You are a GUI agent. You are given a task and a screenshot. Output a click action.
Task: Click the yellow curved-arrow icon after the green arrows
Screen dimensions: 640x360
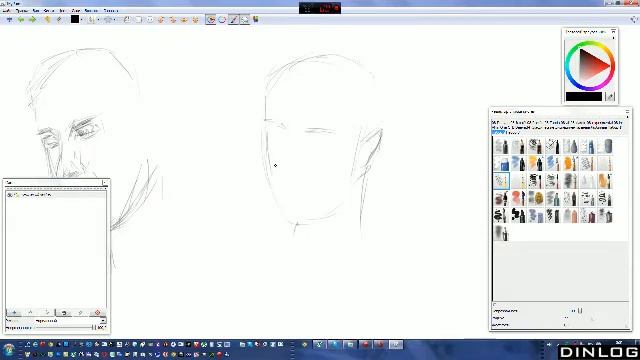[47, 19]
